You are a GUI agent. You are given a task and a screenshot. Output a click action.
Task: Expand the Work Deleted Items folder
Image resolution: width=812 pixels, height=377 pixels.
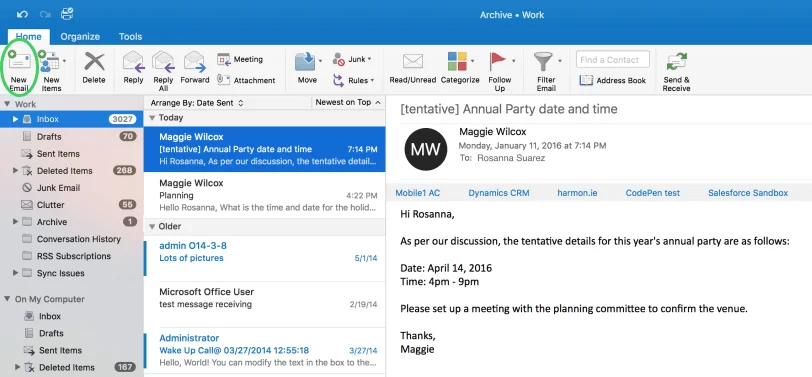click(x=16, y=170)
